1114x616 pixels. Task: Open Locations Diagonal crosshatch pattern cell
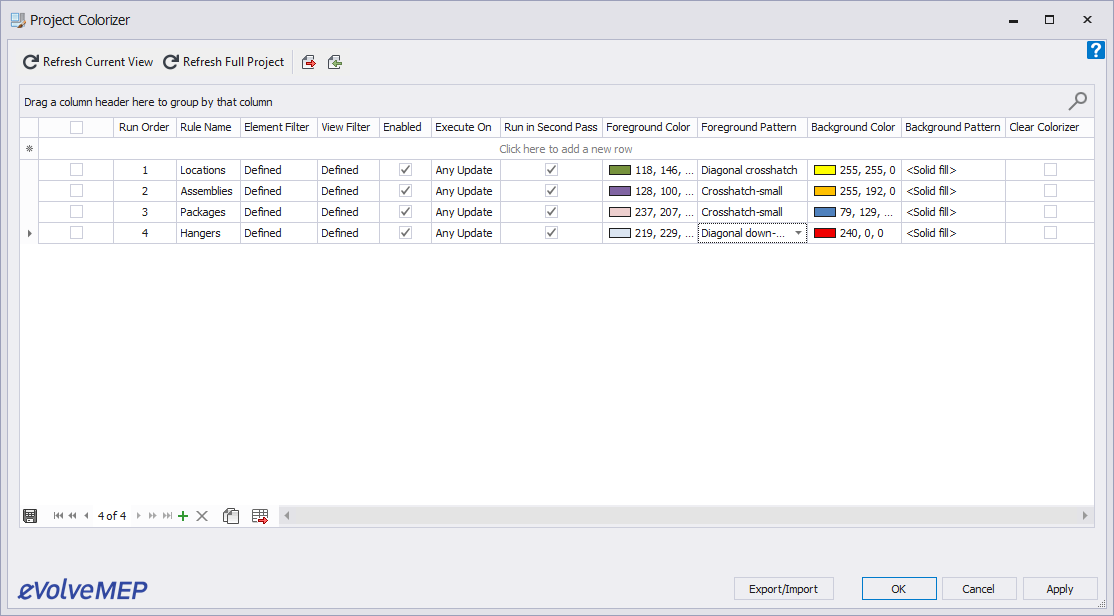point(752,170)
